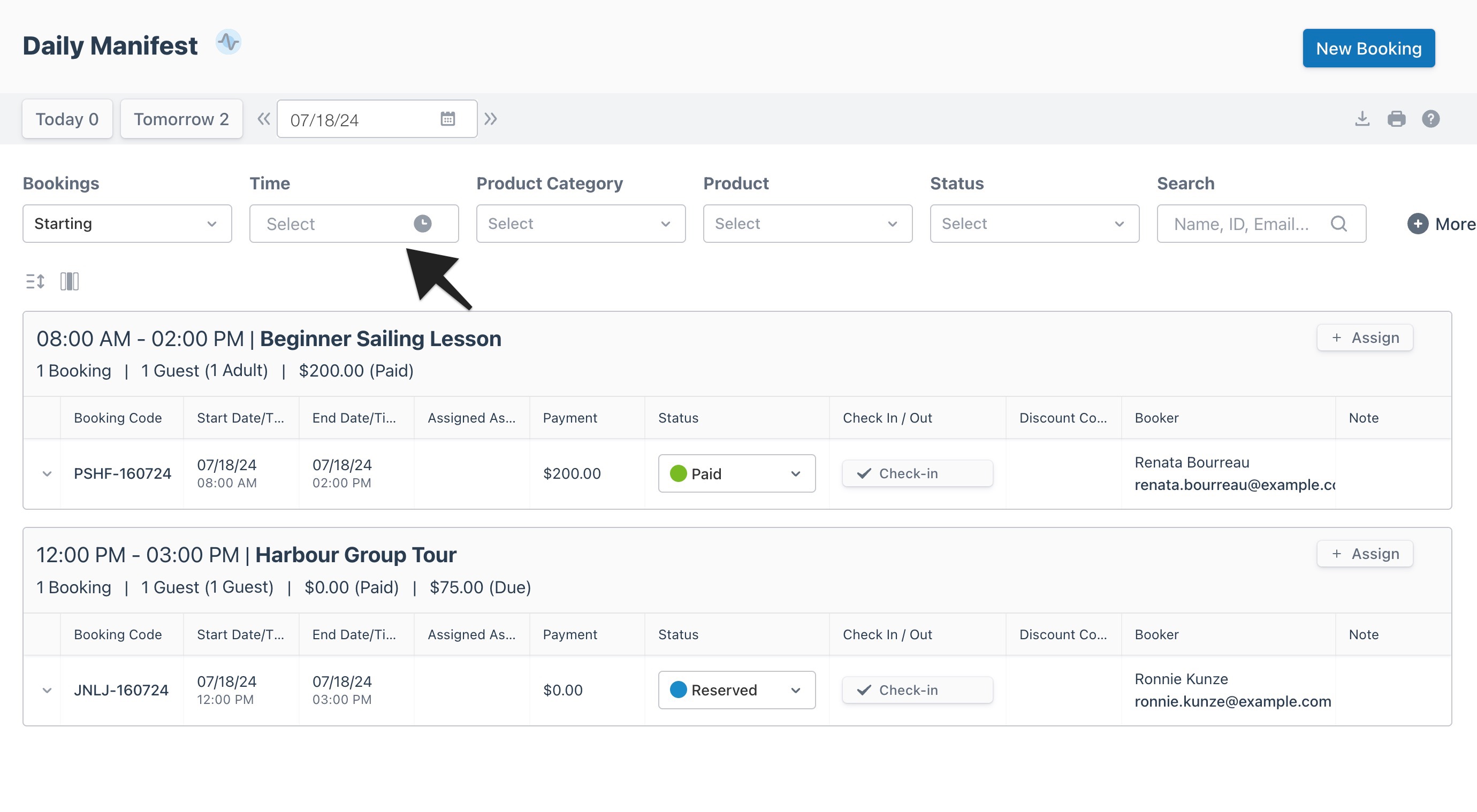Click Note header in Sailing Lesson table

(x=1364, y=418)
